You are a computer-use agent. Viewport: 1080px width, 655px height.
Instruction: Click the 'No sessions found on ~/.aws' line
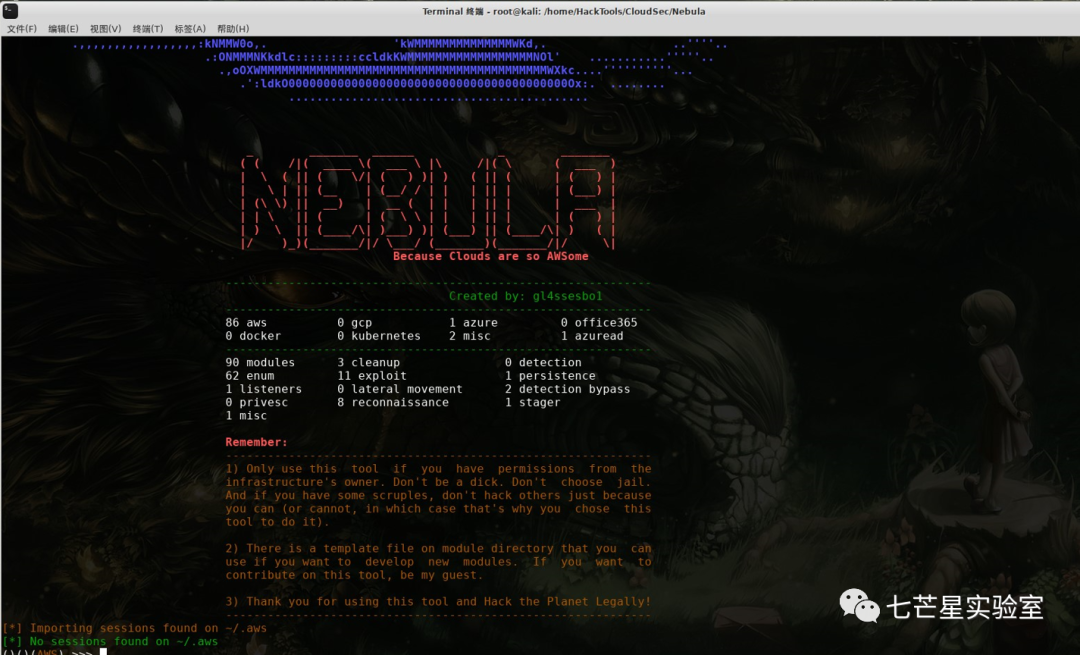coord(110,641)
